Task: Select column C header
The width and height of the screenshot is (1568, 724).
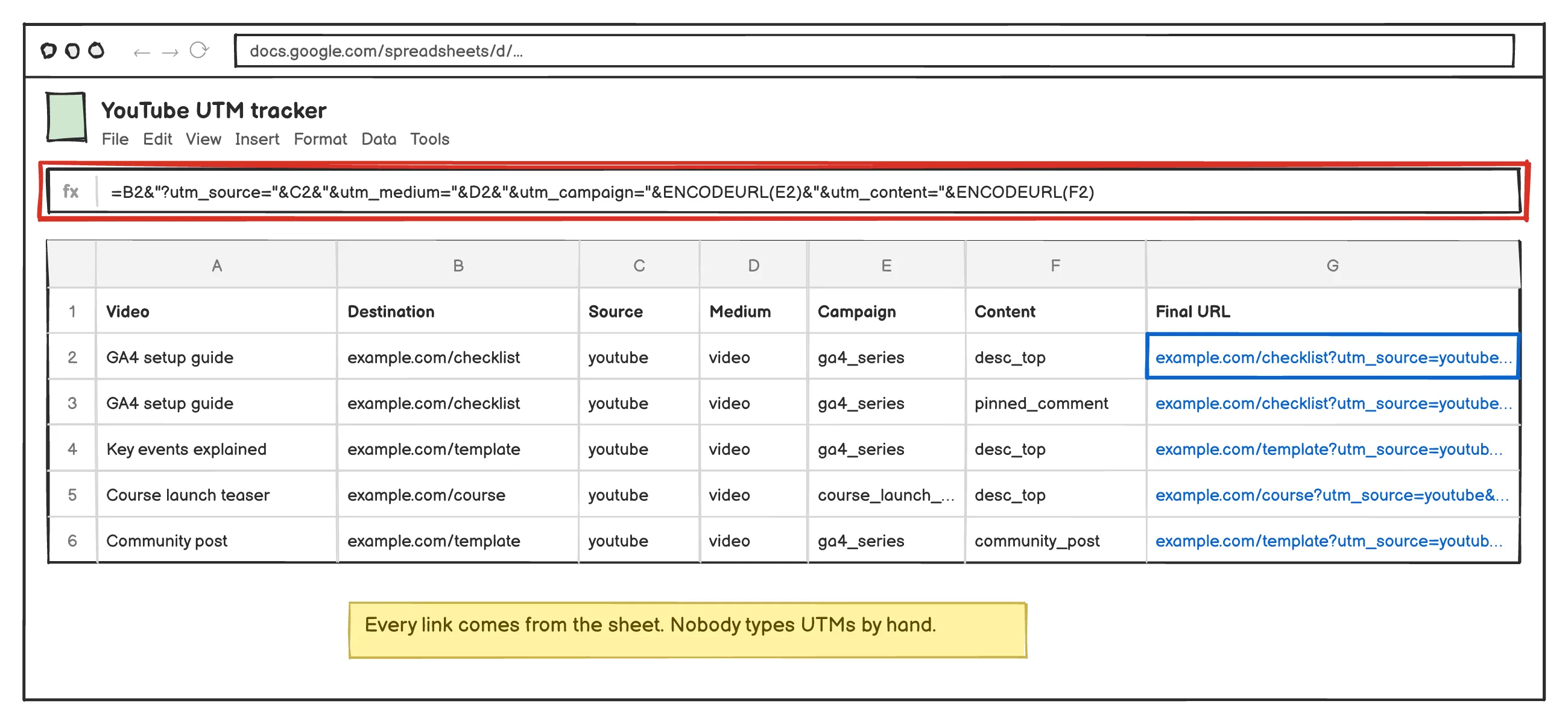Action: 639,265
